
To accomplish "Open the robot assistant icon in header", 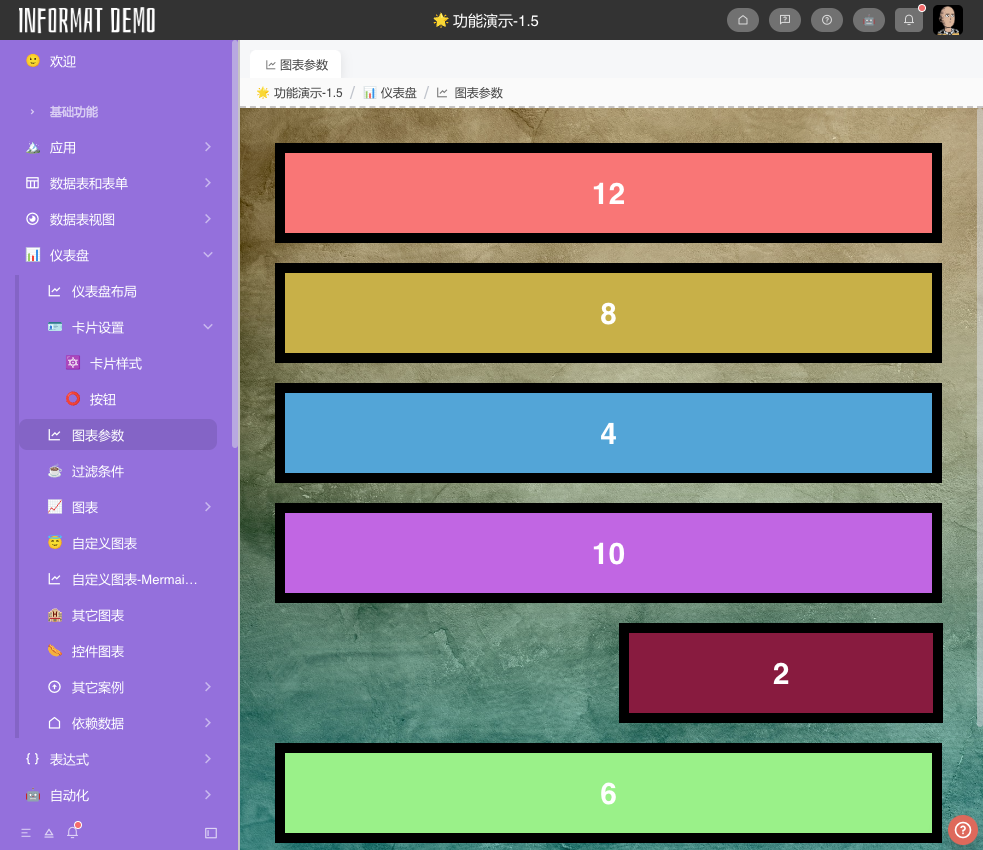I will tap(868, 20).
